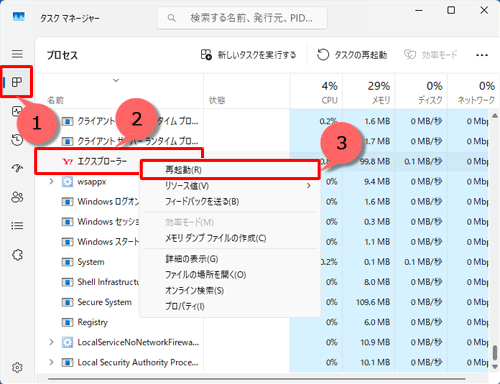
Task: Sort by the 名前 column header
Action: [x=119, y=91]
